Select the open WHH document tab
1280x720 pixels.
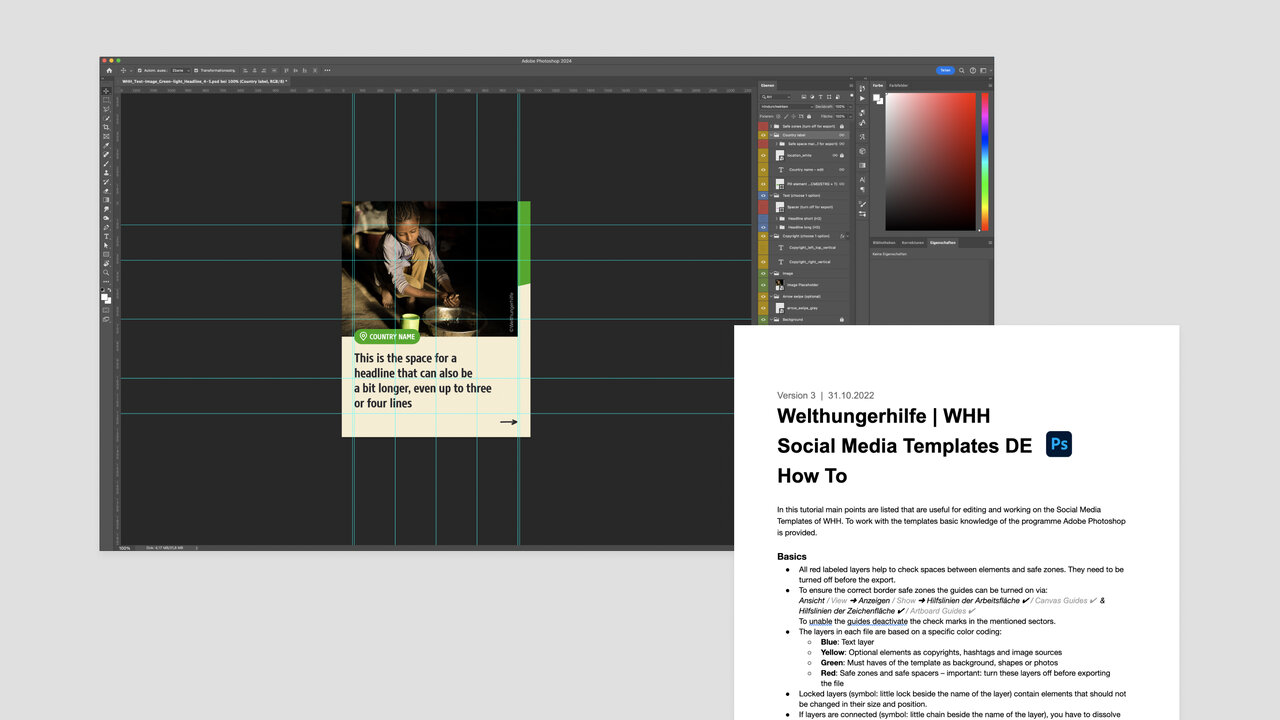(x=204, y=81)
